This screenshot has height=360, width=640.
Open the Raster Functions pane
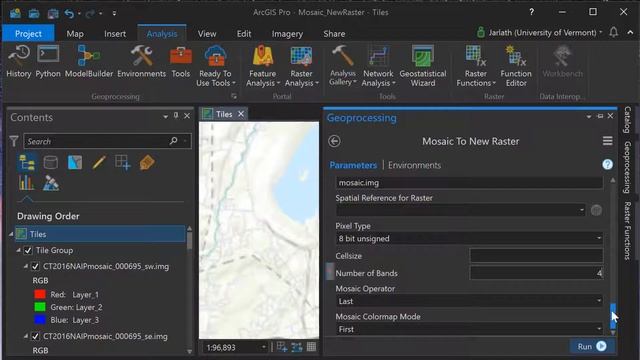click(x=476, y=66)
